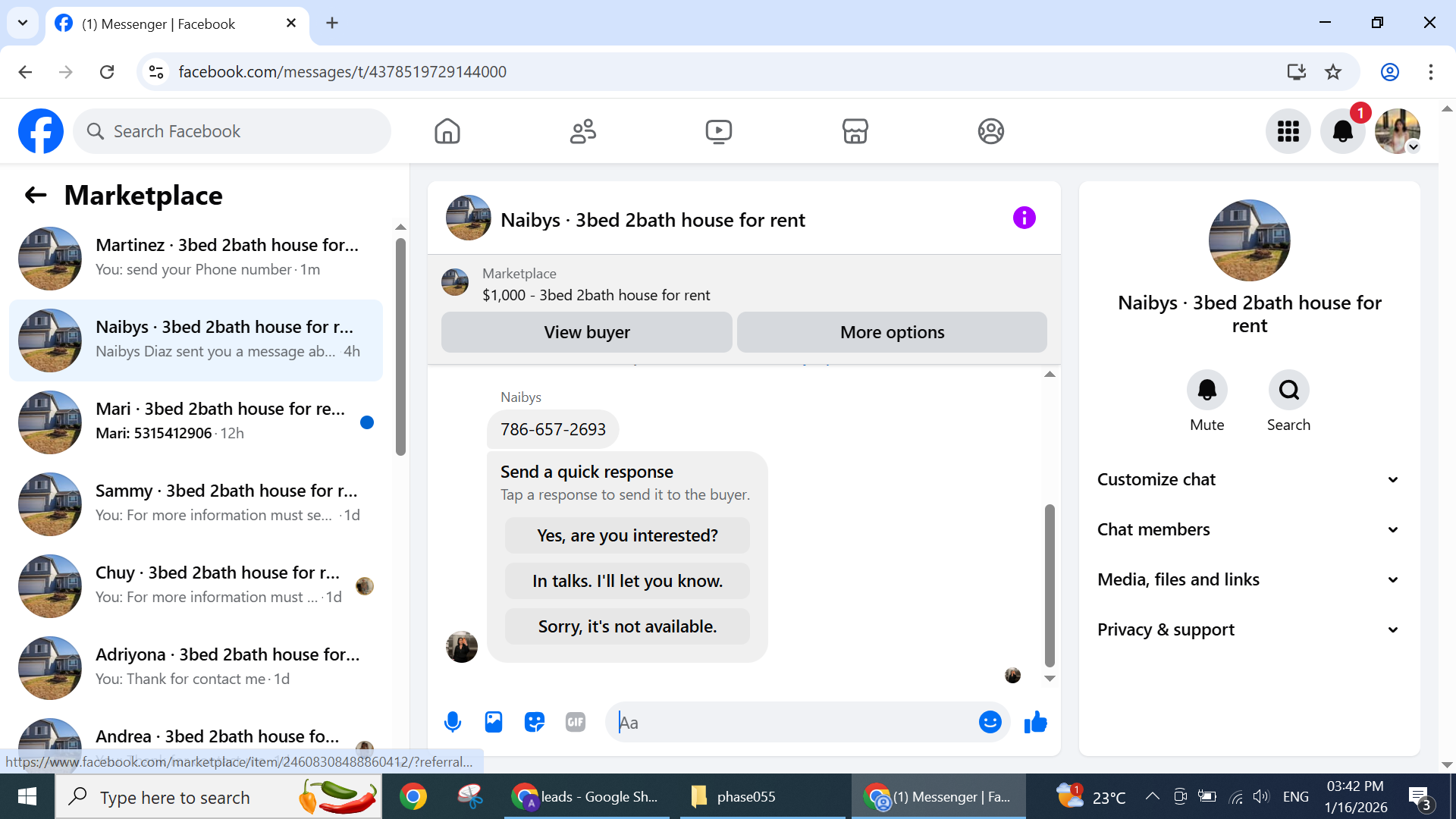Open the notifications bell
The height and width of the screenshot is (819, 1456).
click(1342, 131)
